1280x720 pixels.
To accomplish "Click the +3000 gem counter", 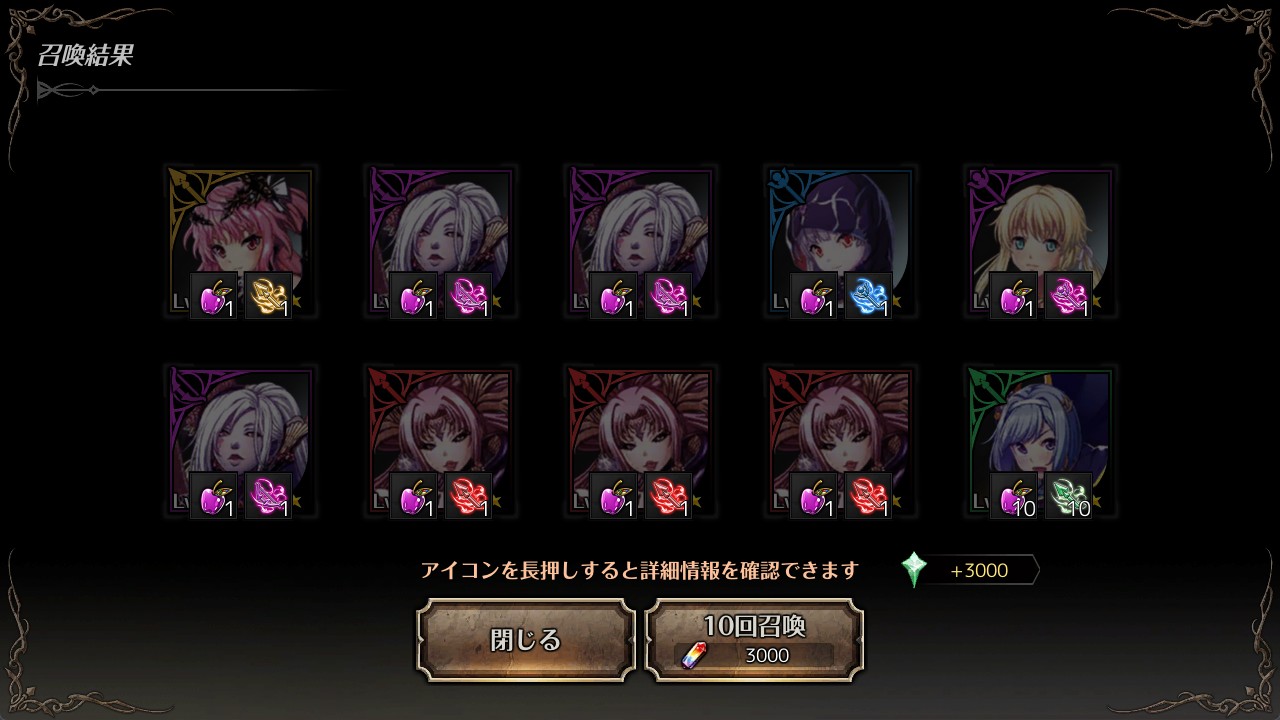I will [x=980, y=571].
